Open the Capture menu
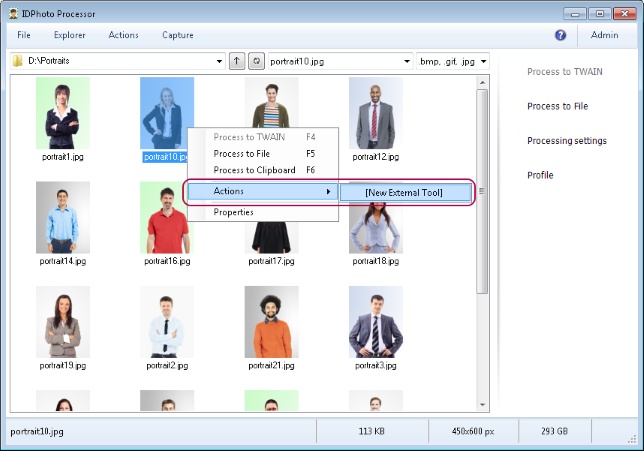The width and height of the screenshot is (644, 451). tap(177, 35)
